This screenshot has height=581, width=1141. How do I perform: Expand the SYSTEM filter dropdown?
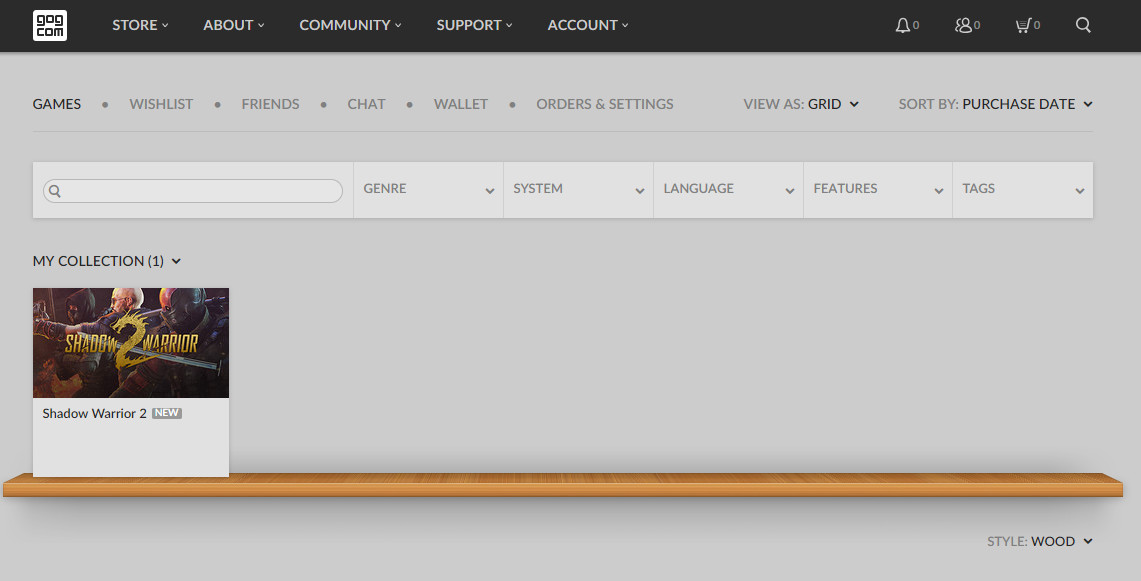(578, 189)
